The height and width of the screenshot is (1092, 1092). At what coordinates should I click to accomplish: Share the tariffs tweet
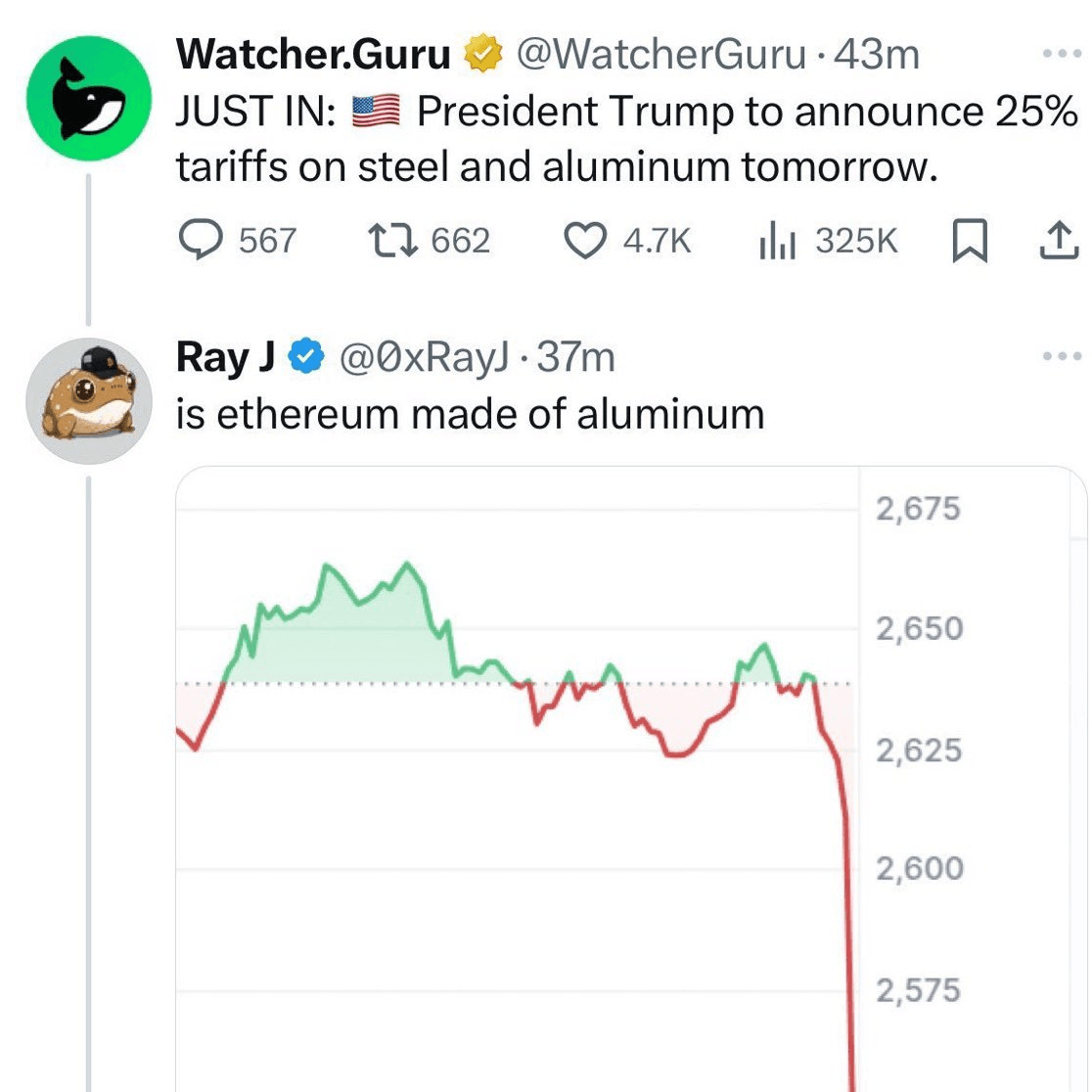(1060, 240)
